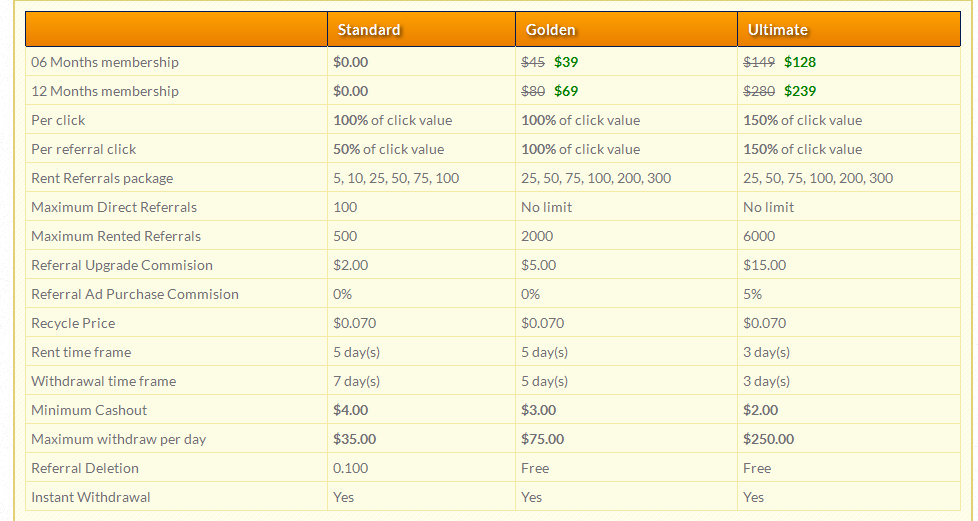Click the "Instant Withdrawal" row label
This screenshot has height=521, width=978.
click(x=91, y=497)
